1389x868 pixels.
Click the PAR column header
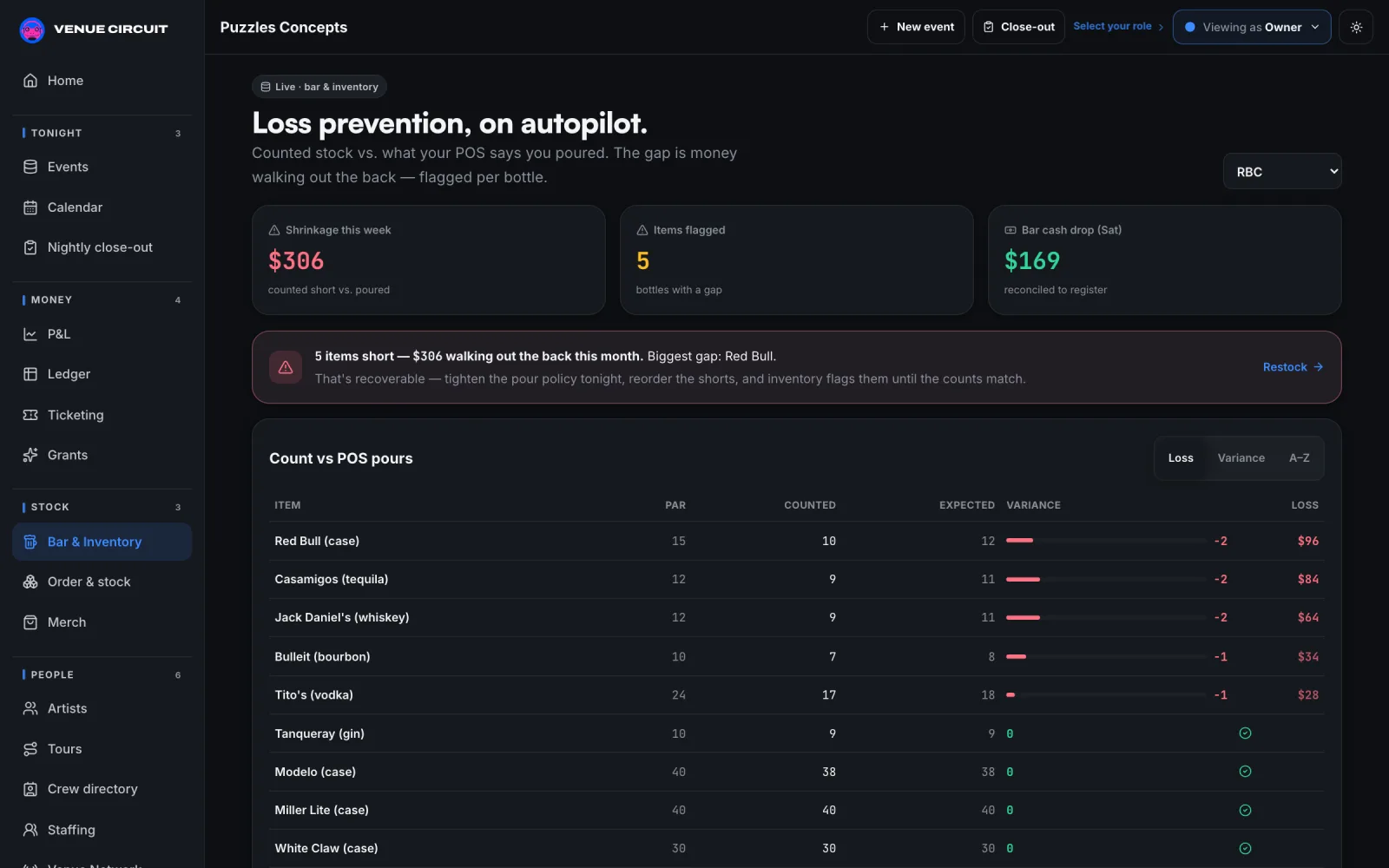(x=675, y=505)
